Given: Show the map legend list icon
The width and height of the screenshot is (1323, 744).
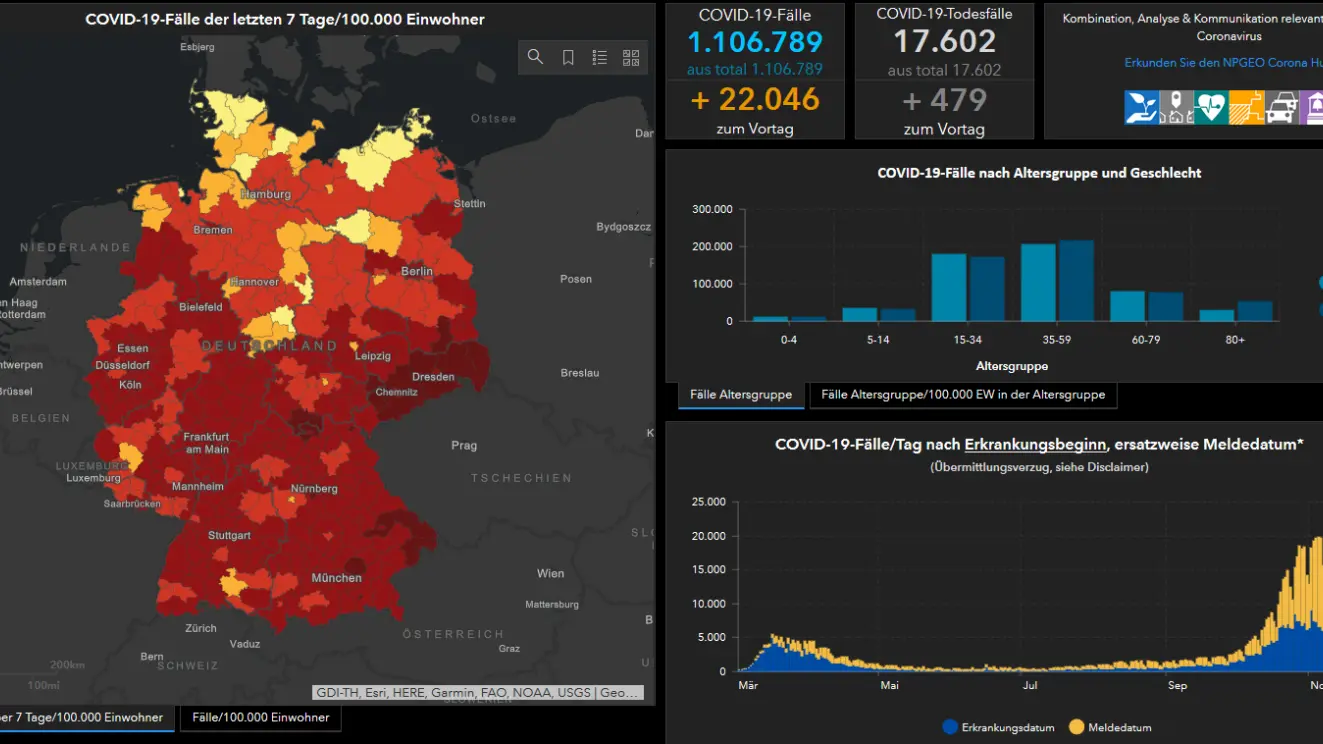Looking at the screenshot, I should tap(599, 58).
